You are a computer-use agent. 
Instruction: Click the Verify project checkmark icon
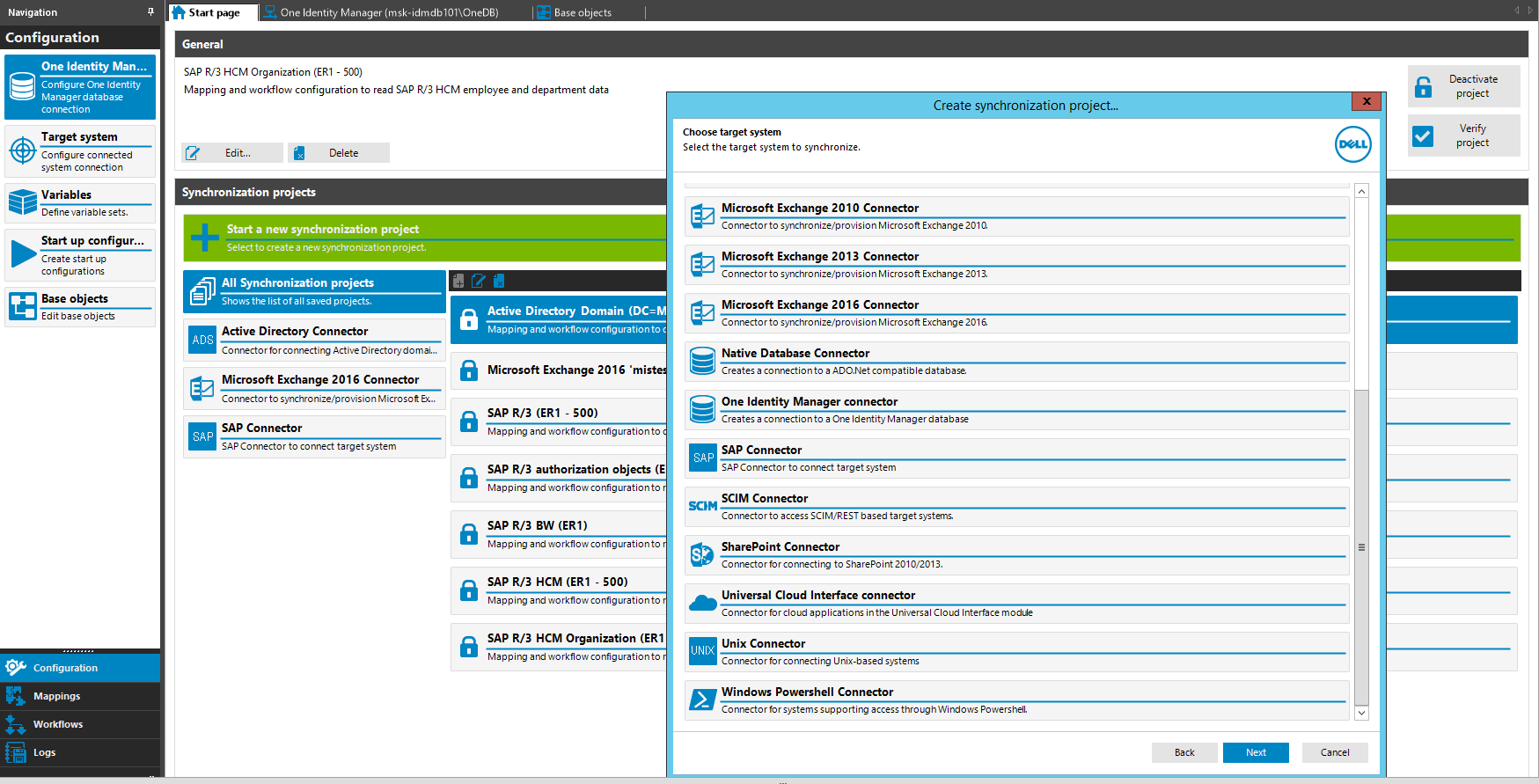[1423, 136]
